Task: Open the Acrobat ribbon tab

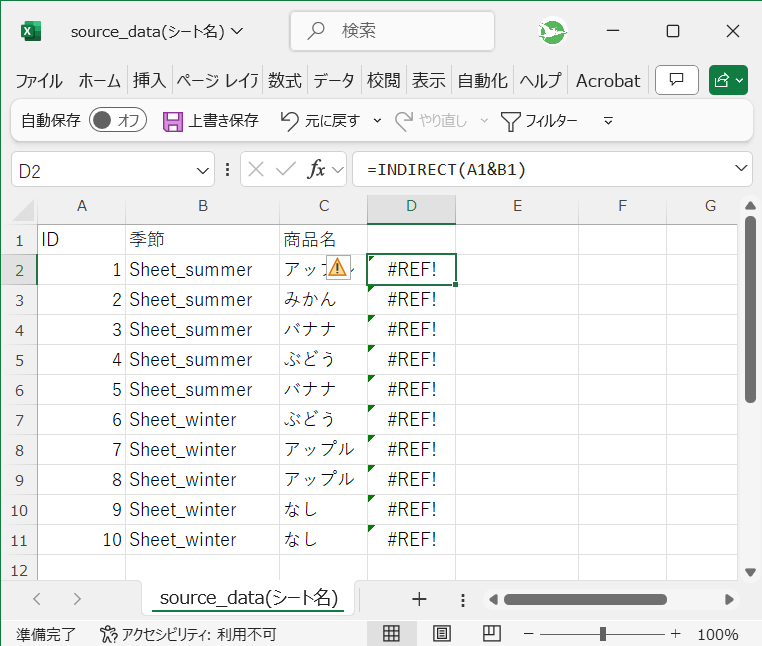Action: click(608, 81)
